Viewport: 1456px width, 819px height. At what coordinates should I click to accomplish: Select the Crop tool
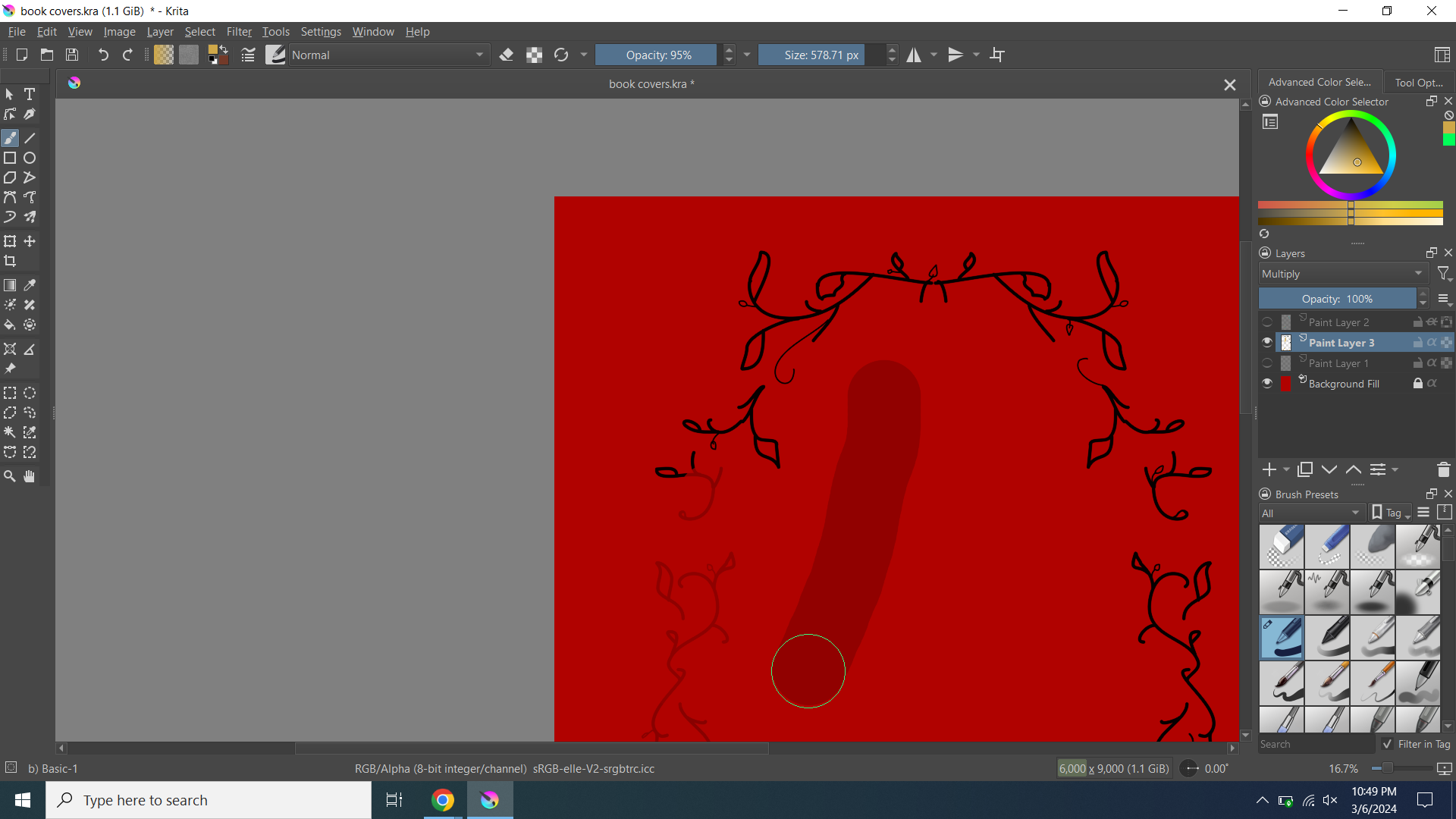click(x=10, y=261)
